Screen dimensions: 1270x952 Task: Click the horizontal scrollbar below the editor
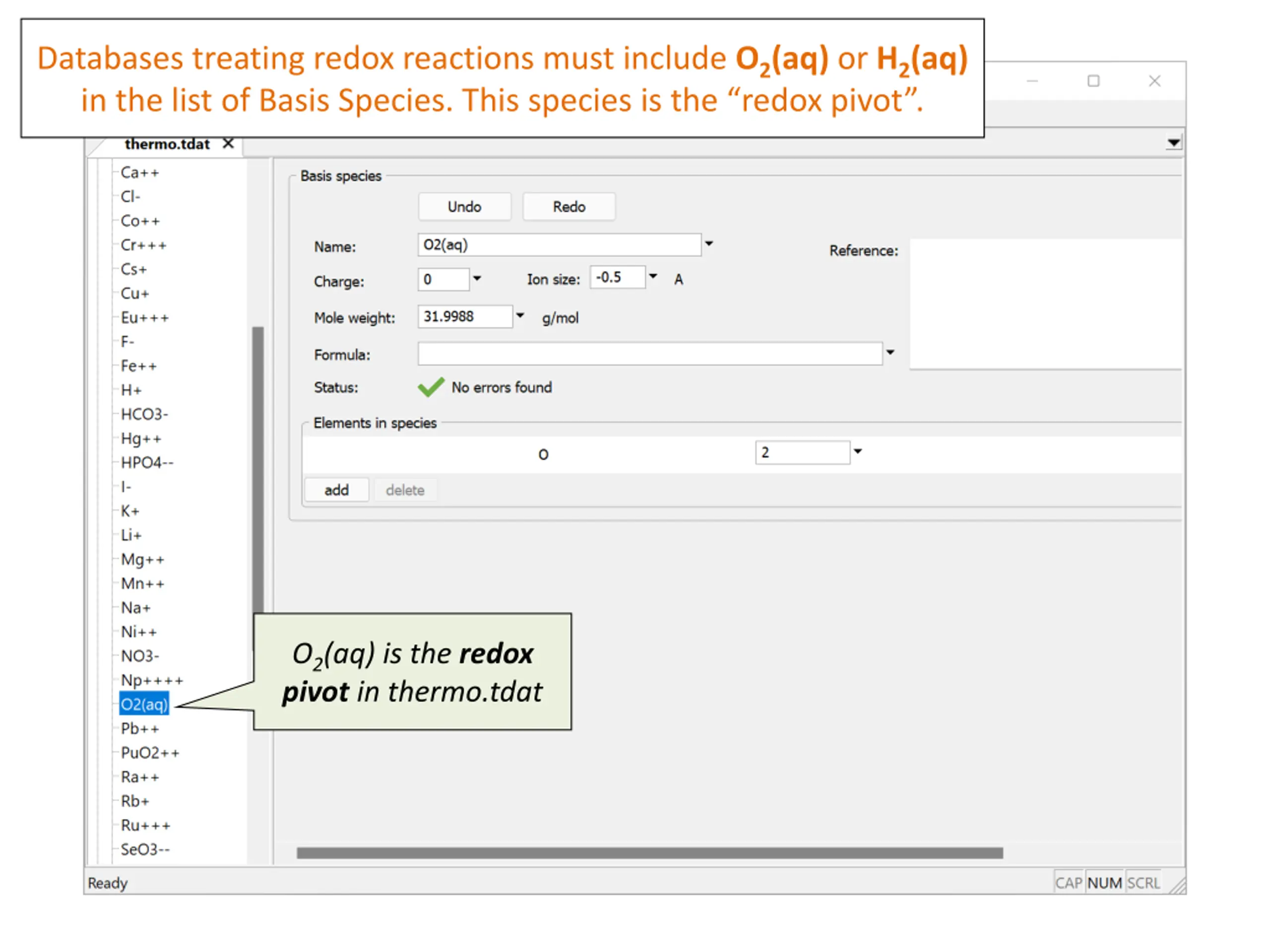click(x=650, y=853)
